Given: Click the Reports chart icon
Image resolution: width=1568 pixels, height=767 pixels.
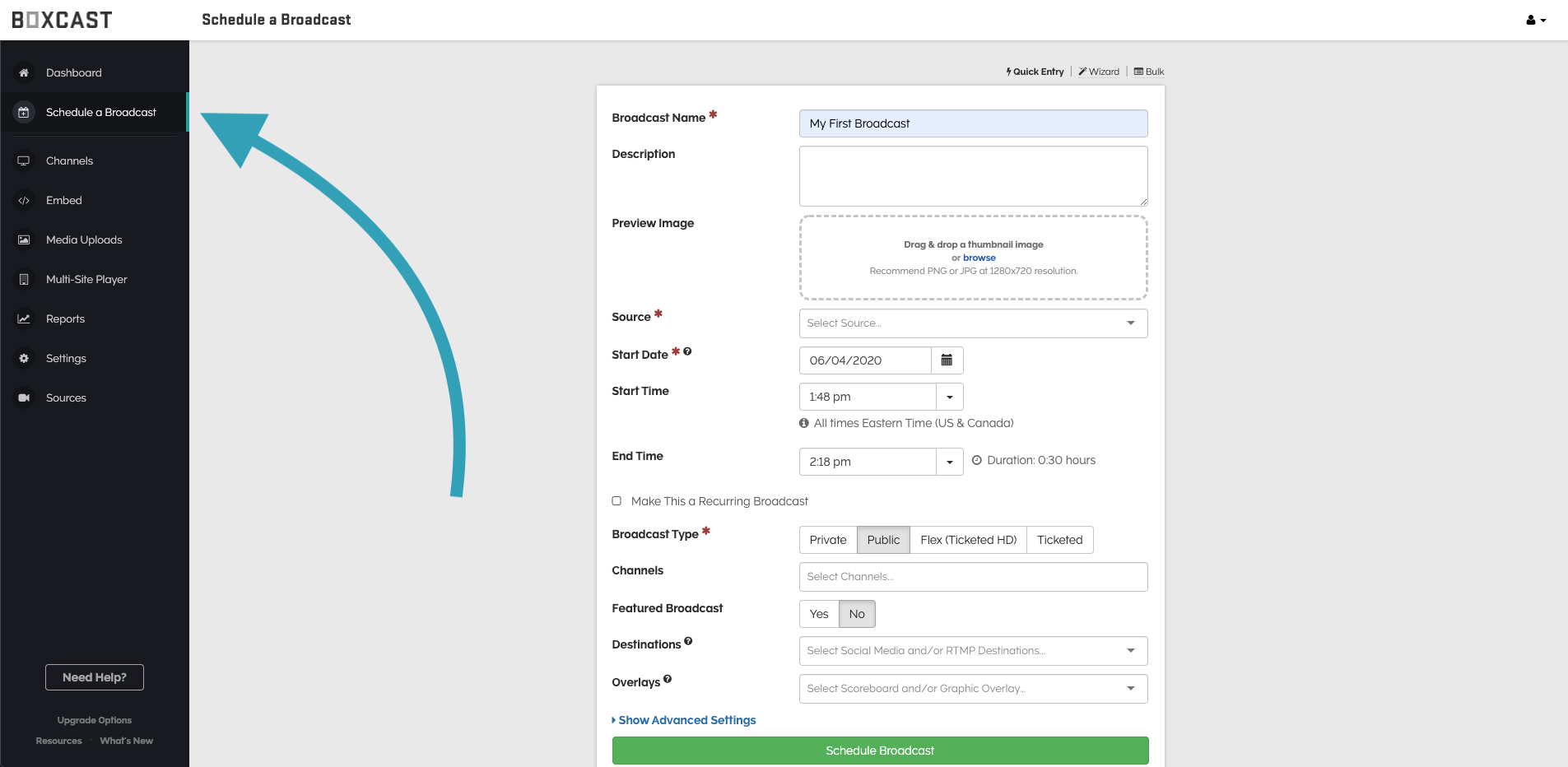Looking at the screenshot, I should pos(24,319).
